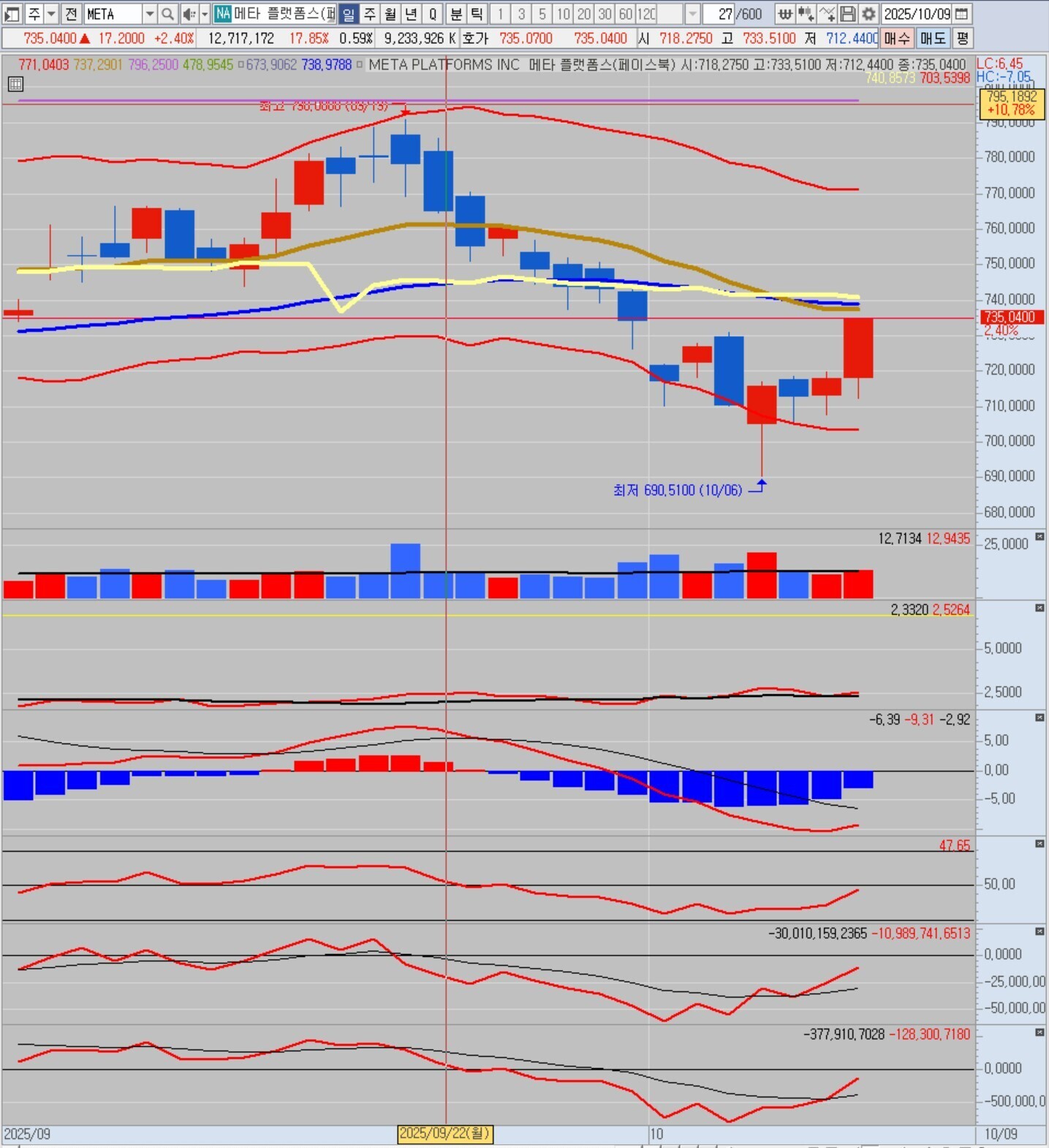Choose the 60 interval button

626,14
